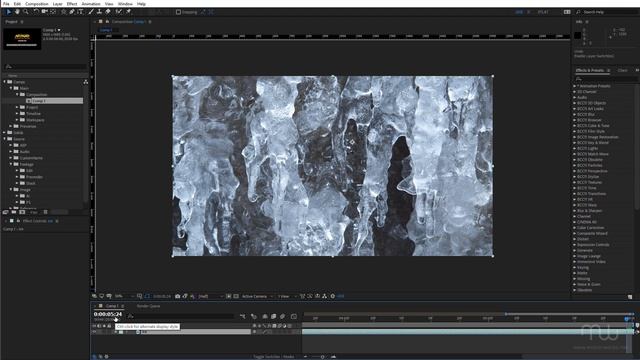Screen dimensions: 640x360
Task: Select the Prerender folder in Project panel
Action: click(34, 177)
